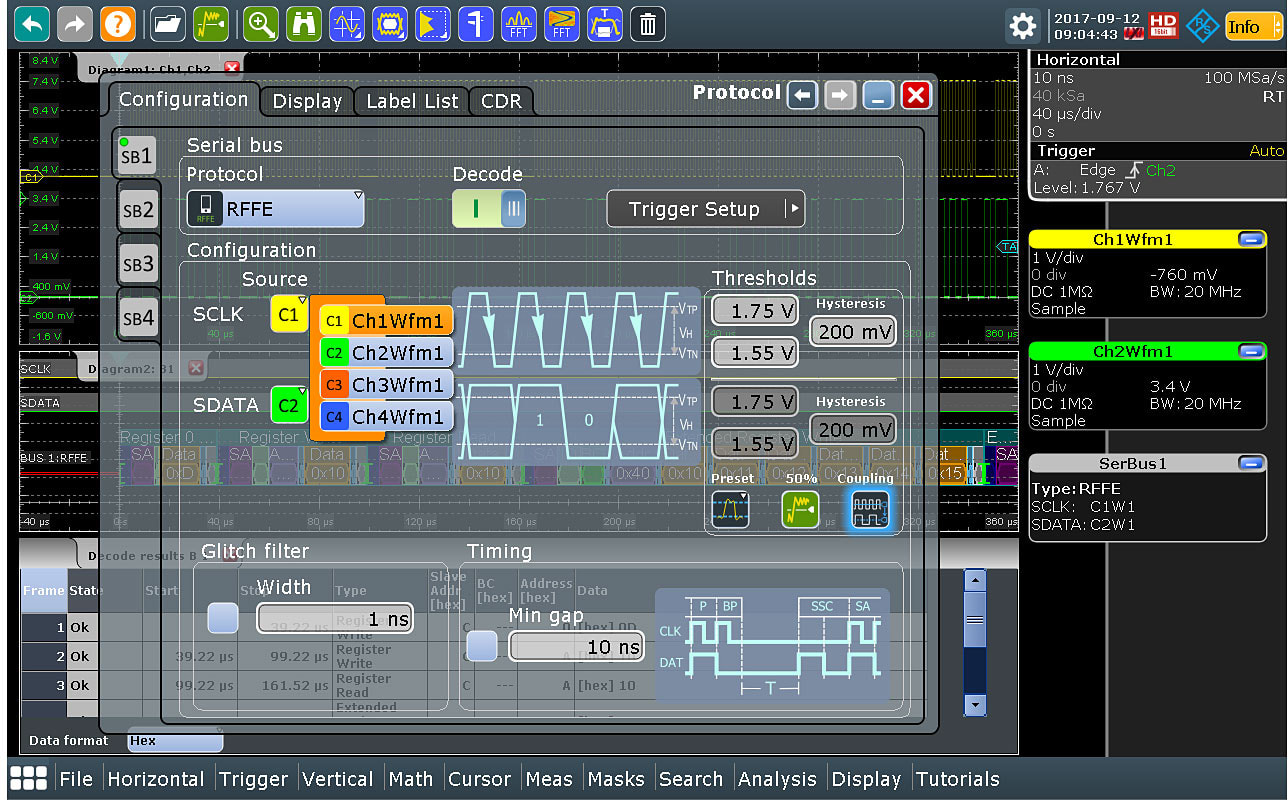Open the SCLK source C1 dropdown
Screen dimensions: 1288x800
click(x=289, y=314)
